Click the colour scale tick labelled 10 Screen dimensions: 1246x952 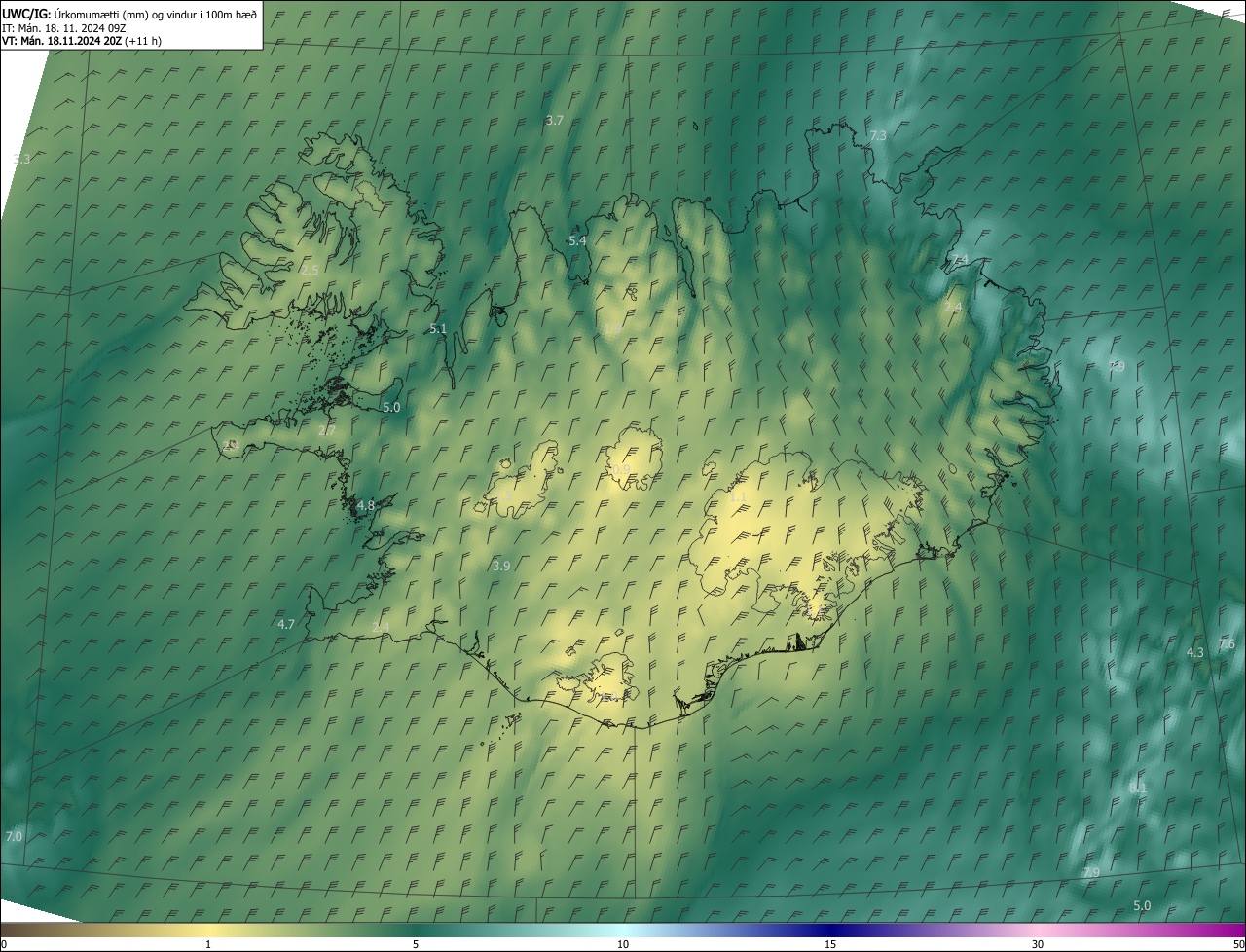623,944
